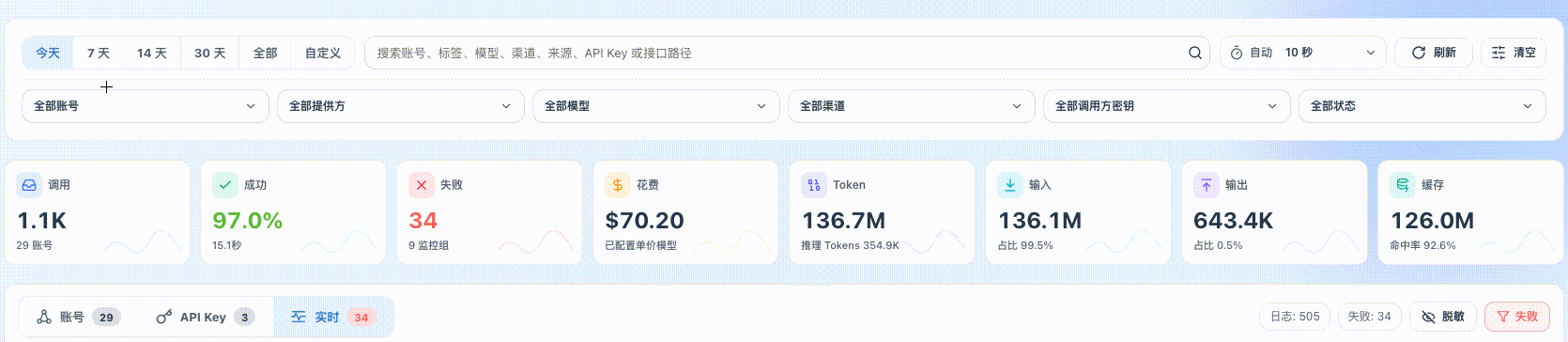Select the 7 天 time range

[99, 54]
